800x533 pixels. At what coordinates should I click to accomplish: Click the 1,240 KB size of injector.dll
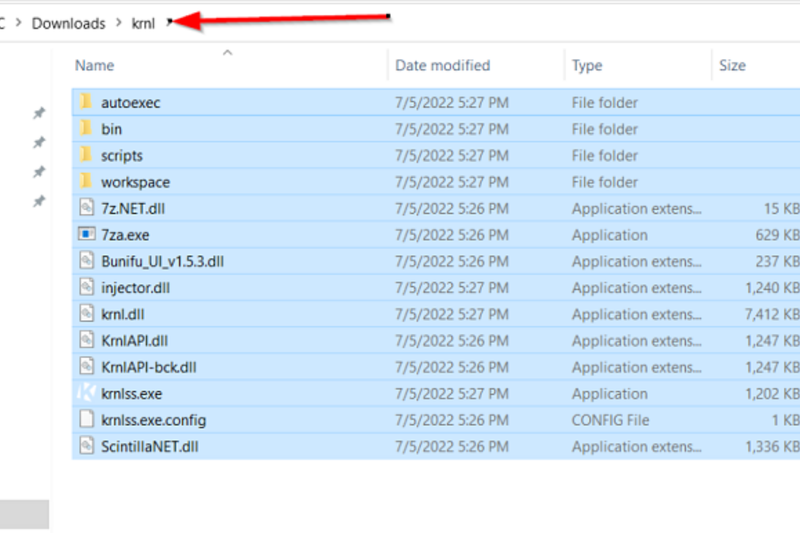(x=772, y=288)
